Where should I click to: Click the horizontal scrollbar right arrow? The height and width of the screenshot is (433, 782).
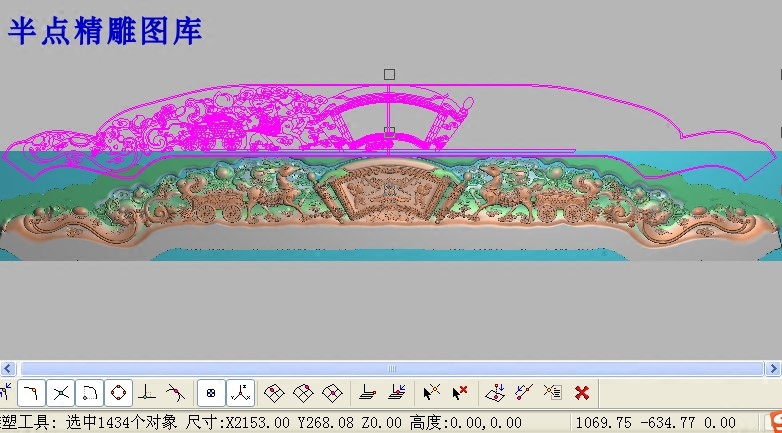tap(774, 369)
